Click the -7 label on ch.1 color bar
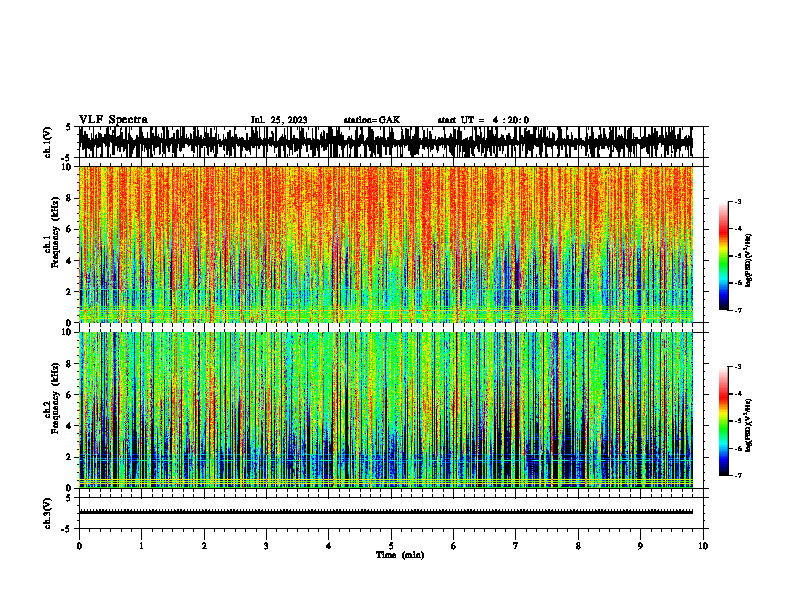 tap(738, 310)
